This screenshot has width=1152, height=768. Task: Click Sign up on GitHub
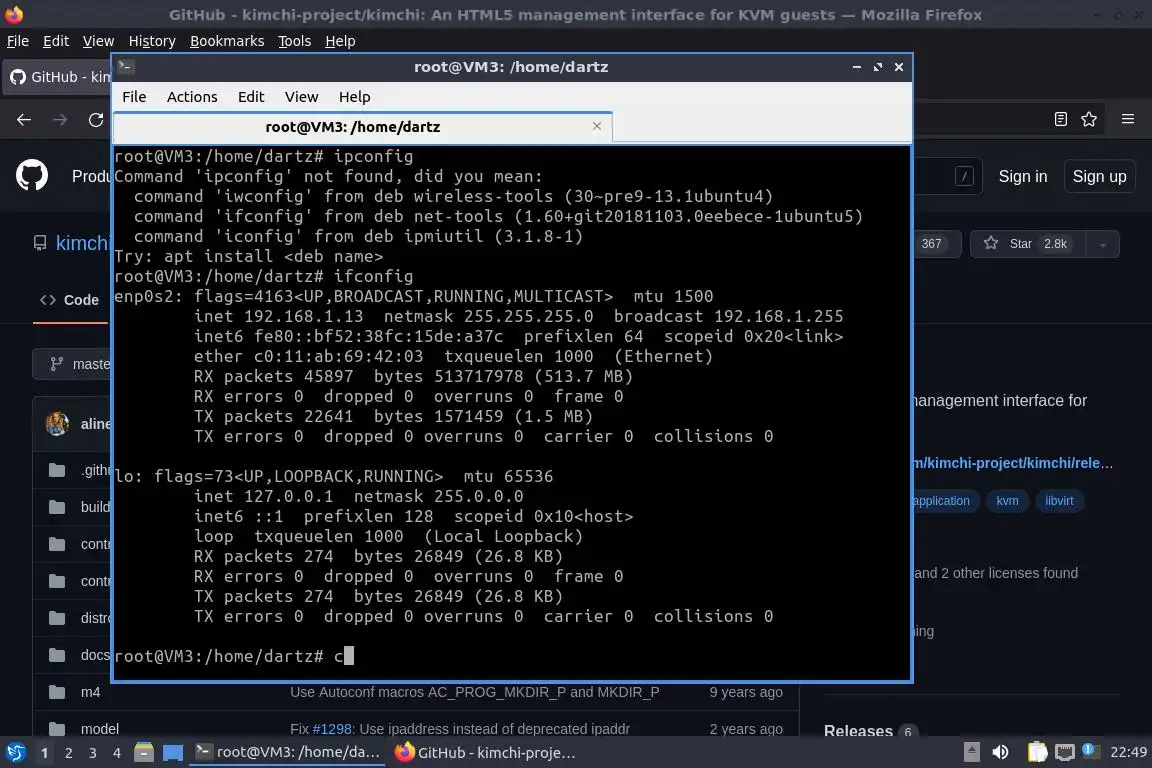point(1099,176)
